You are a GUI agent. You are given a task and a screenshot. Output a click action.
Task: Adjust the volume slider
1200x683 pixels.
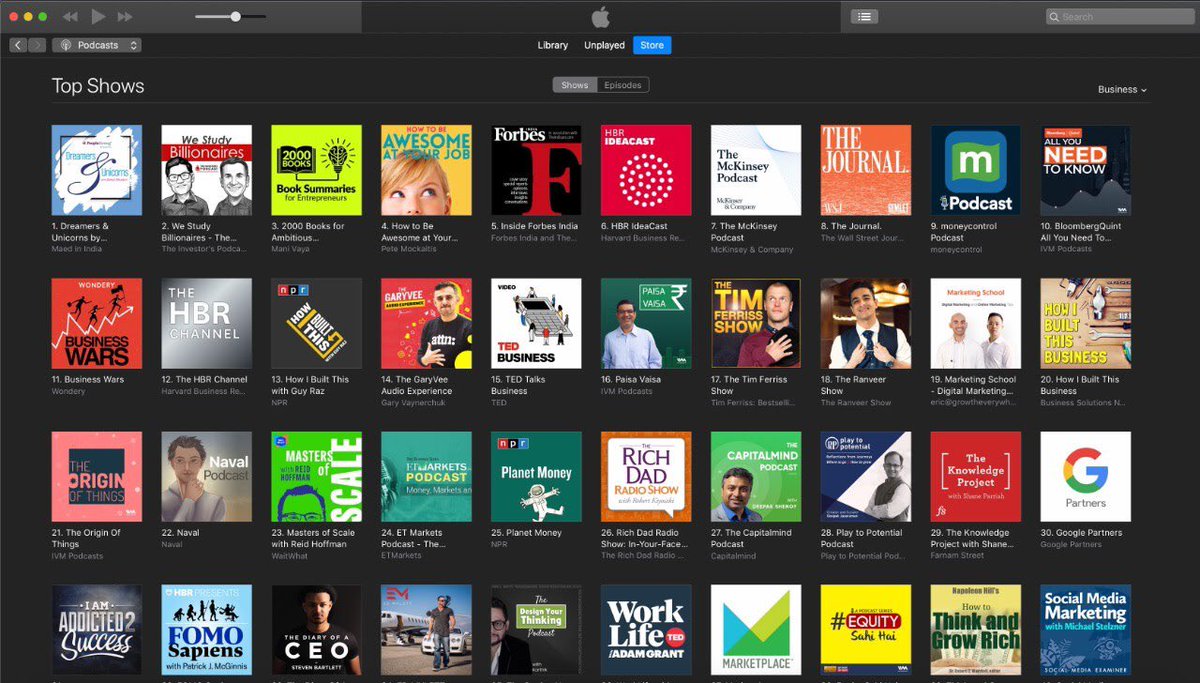point(230,17)
